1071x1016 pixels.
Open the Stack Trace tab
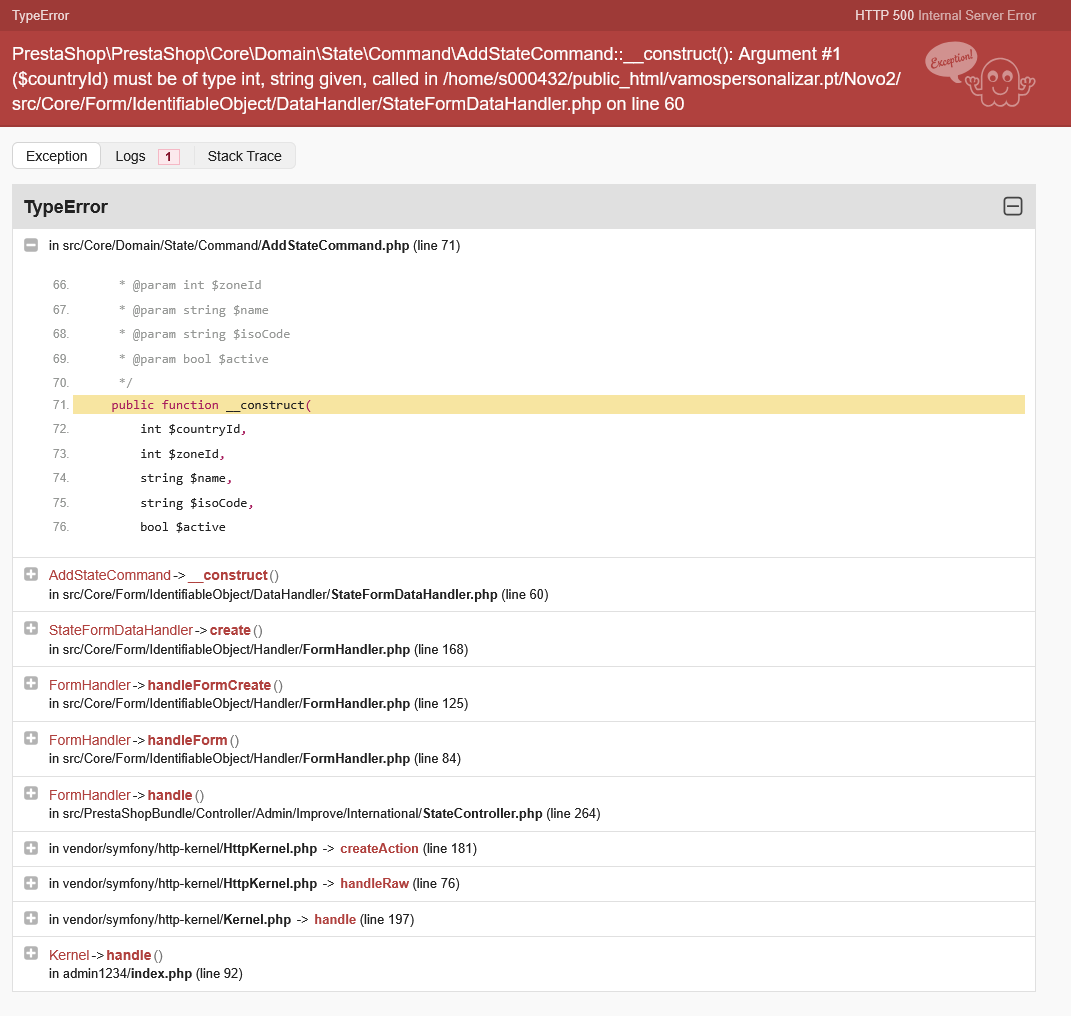pos(245,156)
